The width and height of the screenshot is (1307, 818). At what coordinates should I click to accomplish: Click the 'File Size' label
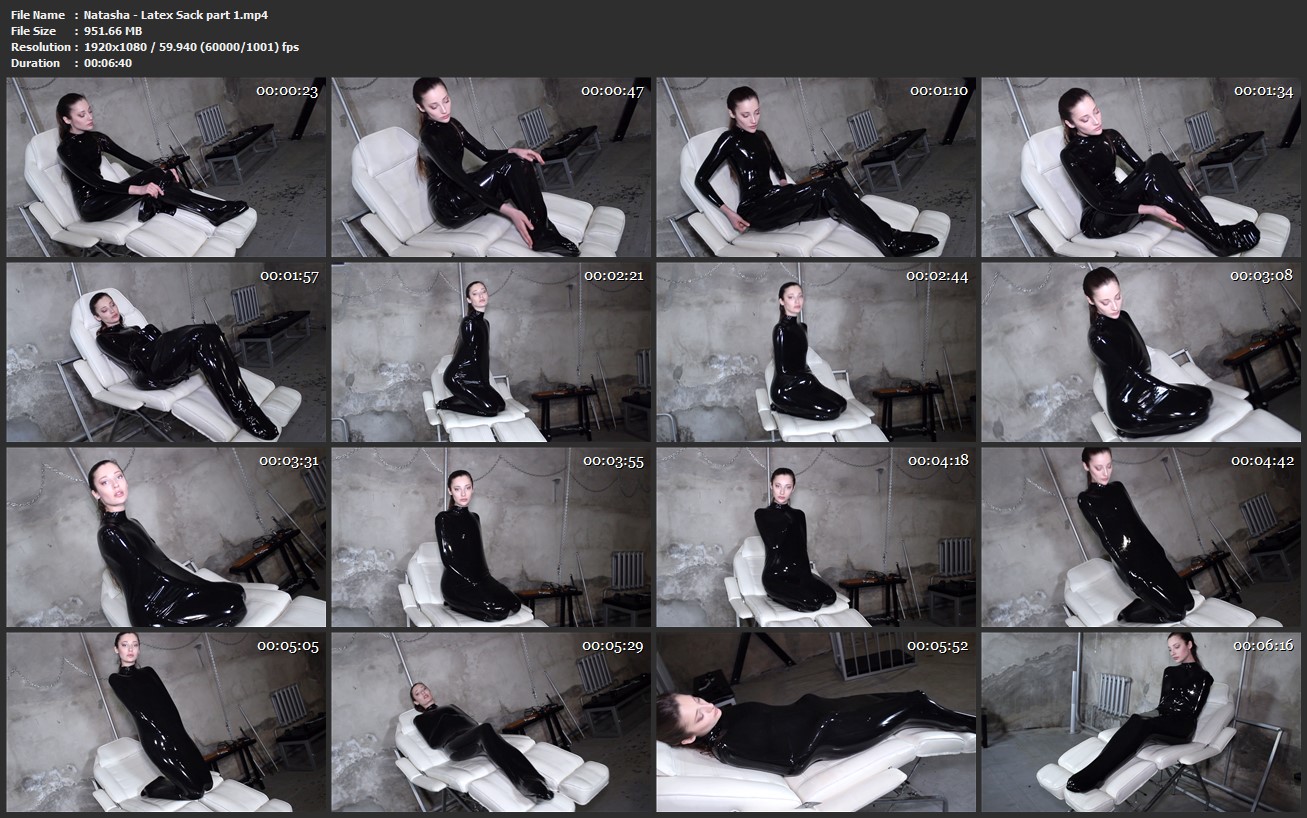pos(35,31)
